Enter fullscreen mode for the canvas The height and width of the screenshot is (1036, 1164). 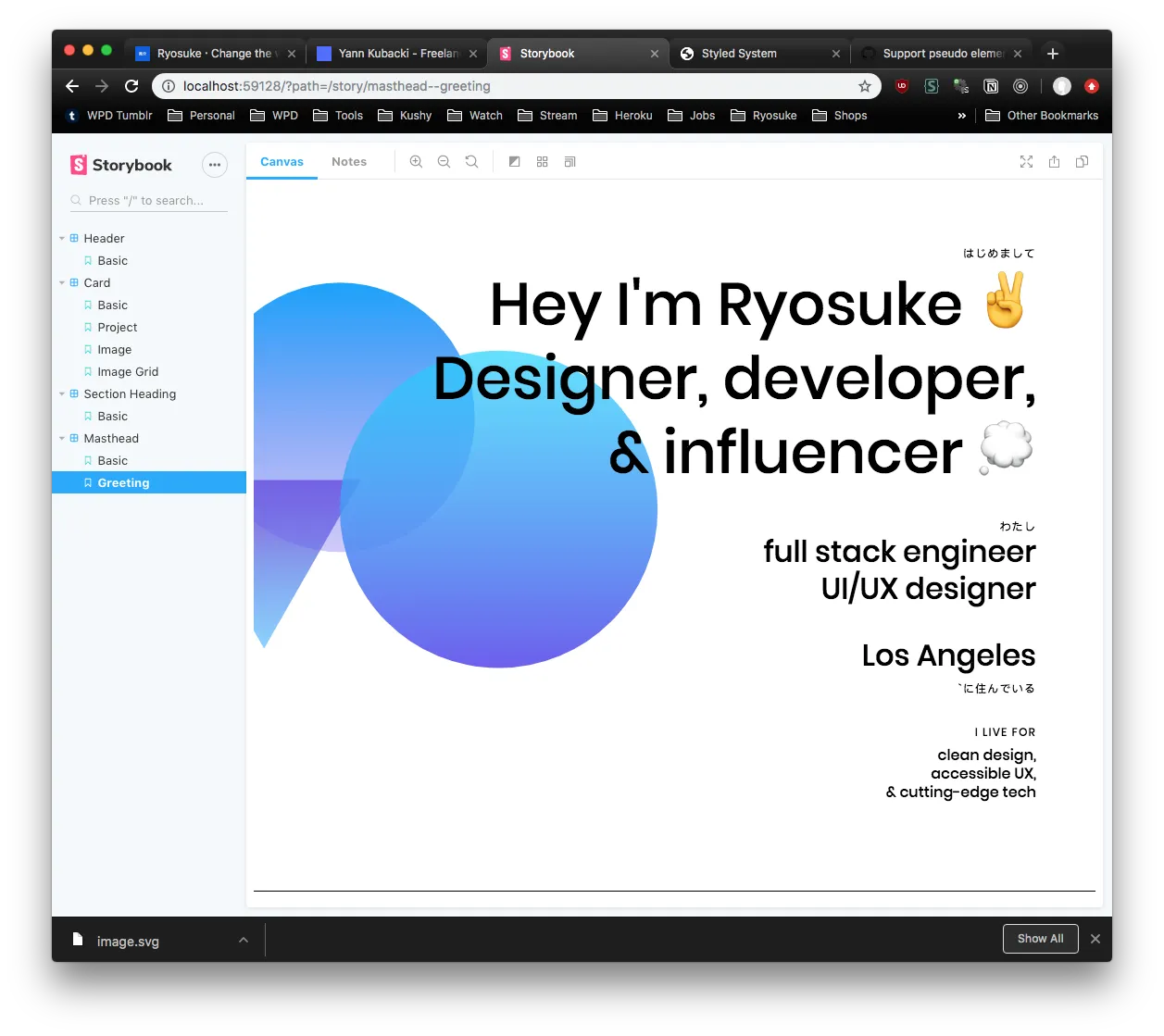coord(1026,162)
